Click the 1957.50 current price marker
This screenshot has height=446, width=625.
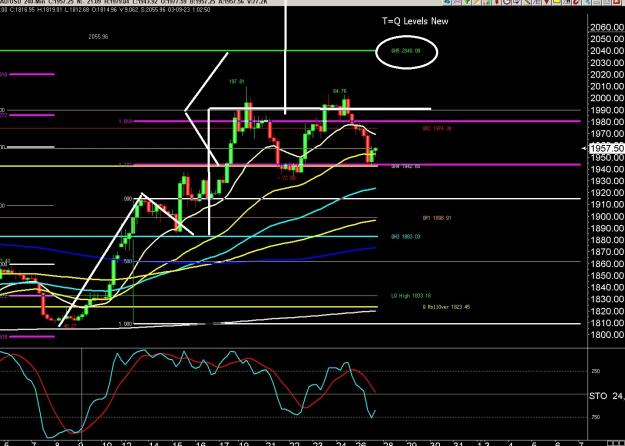pyautogui.click(x=607, y=148)
